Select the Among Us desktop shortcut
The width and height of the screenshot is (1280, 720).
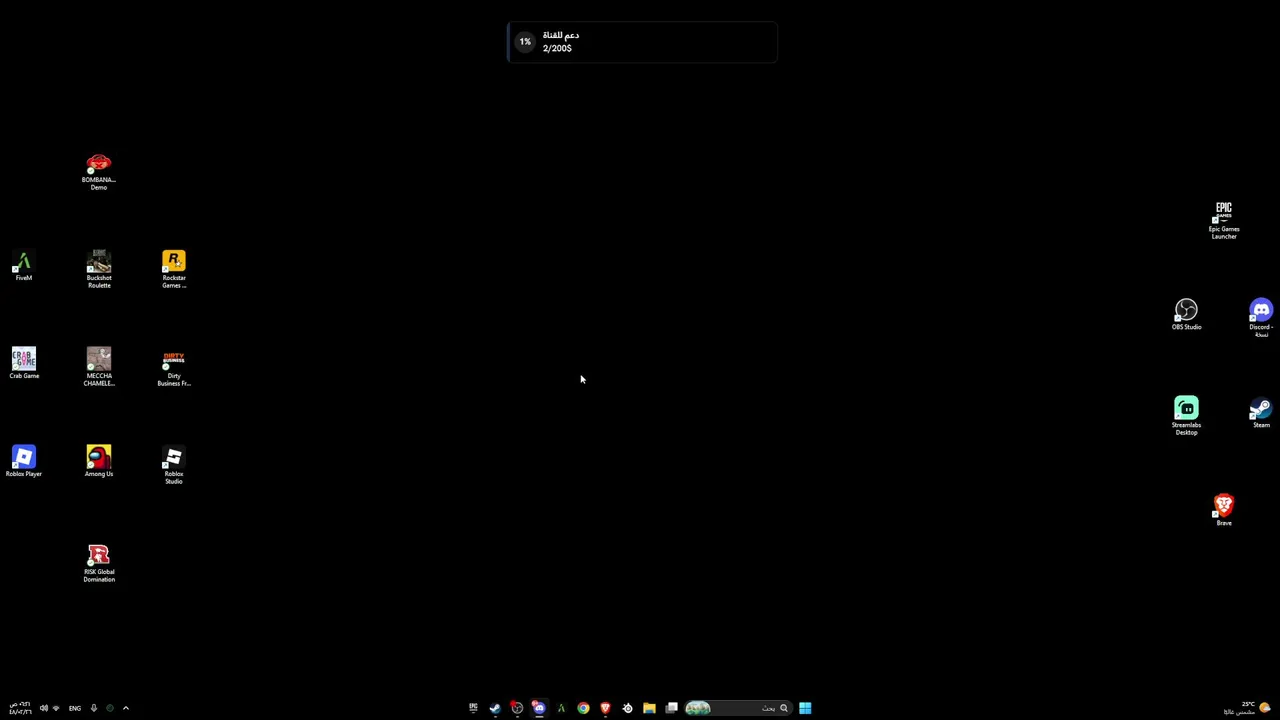coord(99,462)
